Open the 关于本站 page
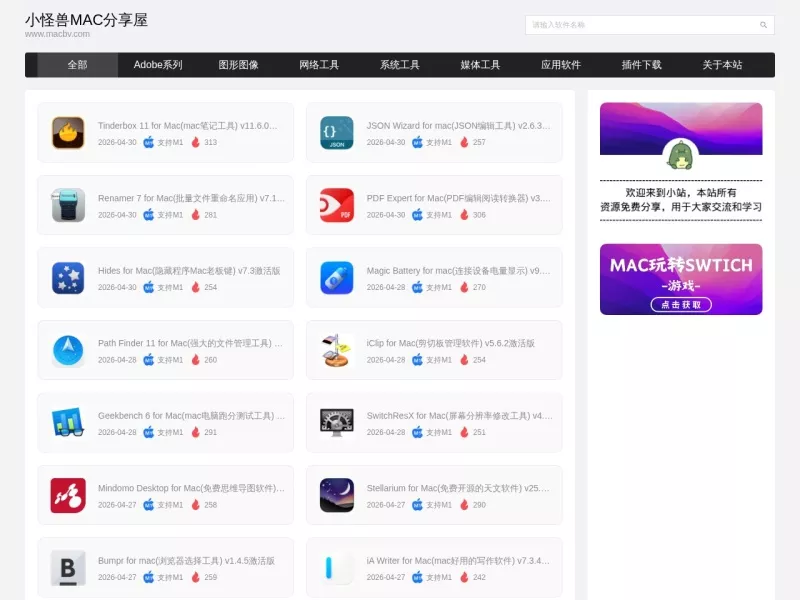This screenshot has height=600, width=800. [722, 65]
